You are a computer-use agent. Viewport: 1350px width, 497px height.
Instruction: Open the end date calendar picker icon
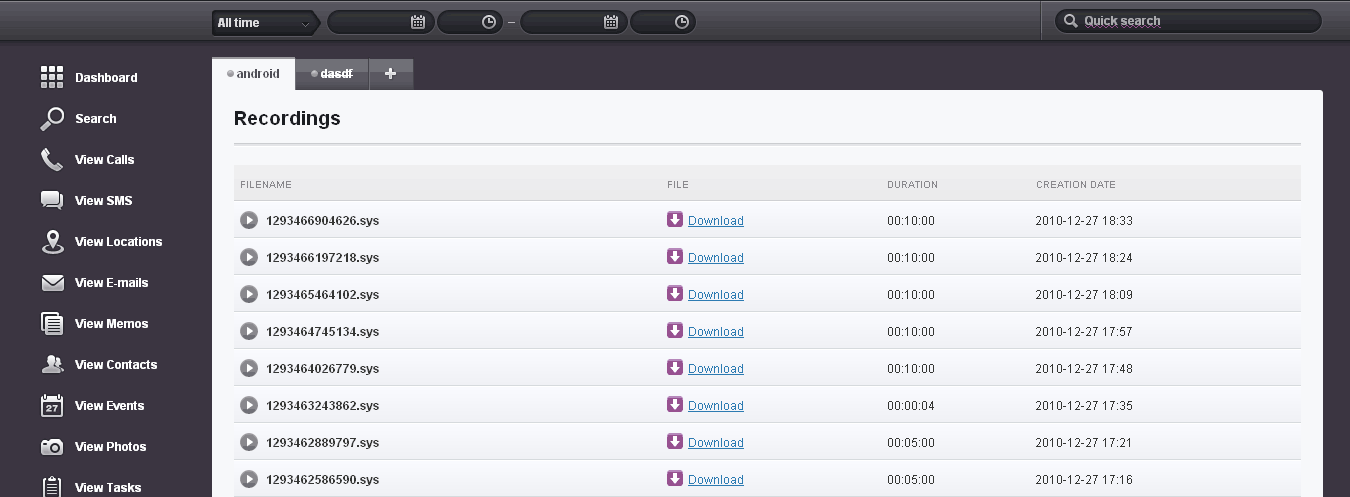611,22
